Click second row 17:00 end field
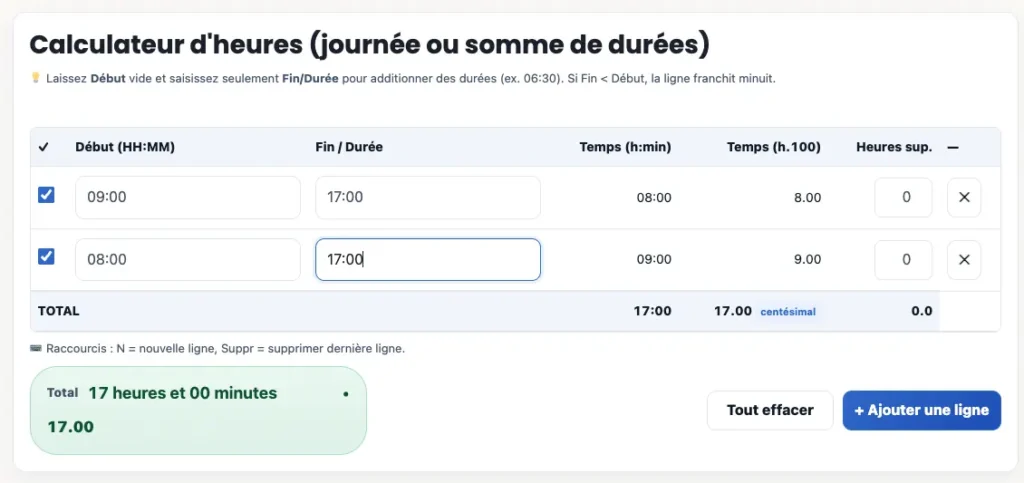The width and height of the screenshot is (1024, 483). (x=427, y=260)
